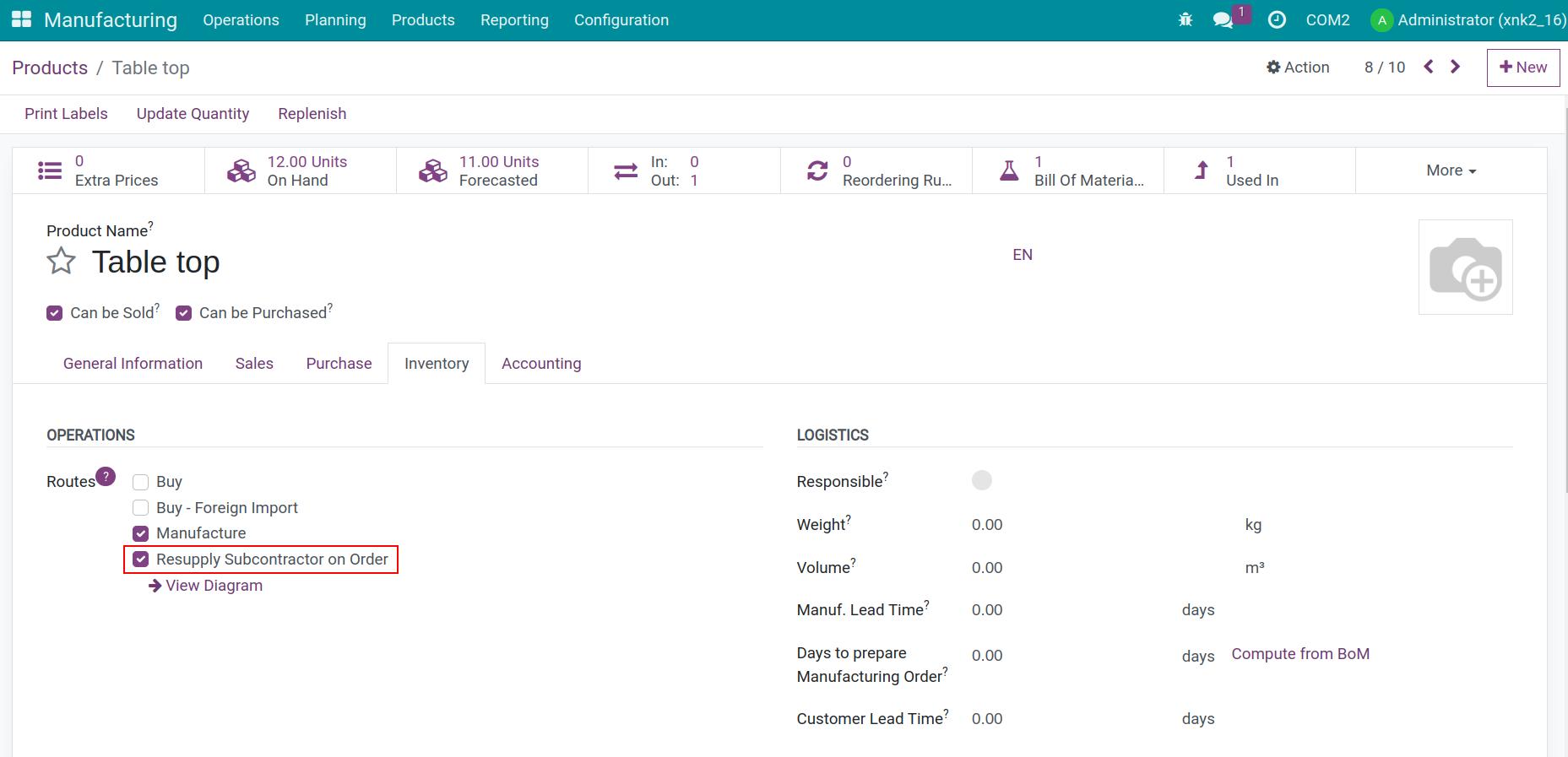Click the Replenish button
The height and width of the screenshot is (757, 1568).
point(312,114)
